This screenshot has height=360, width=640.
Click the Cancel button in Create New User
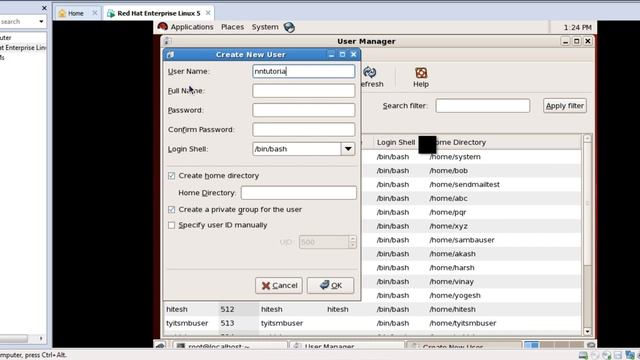(x=279, y=285)
